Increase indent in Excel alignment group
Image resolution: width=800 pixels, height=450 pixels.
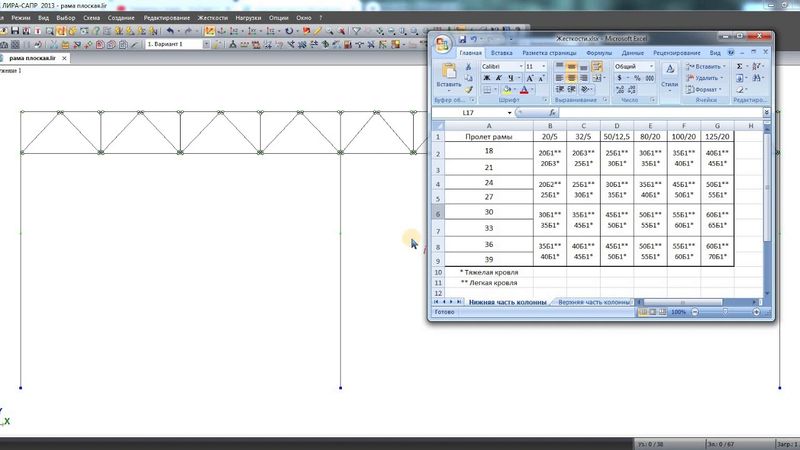click(x=572, y=89)
